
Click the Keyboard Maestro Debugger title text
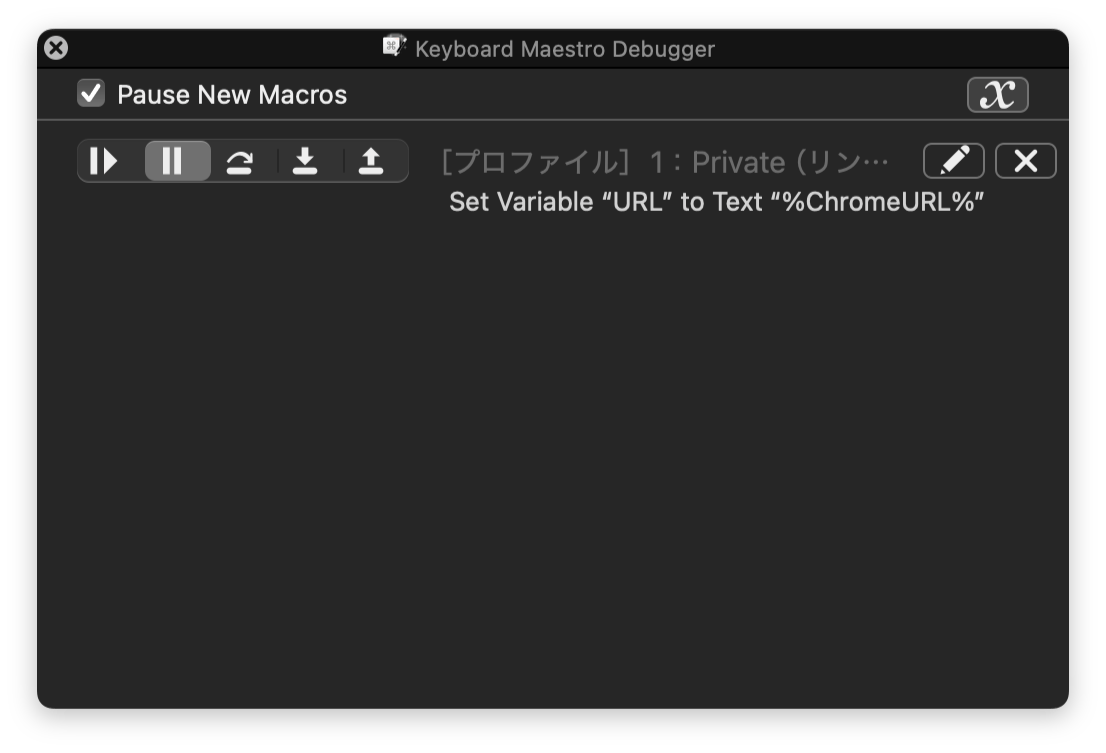tap(565, 48)
